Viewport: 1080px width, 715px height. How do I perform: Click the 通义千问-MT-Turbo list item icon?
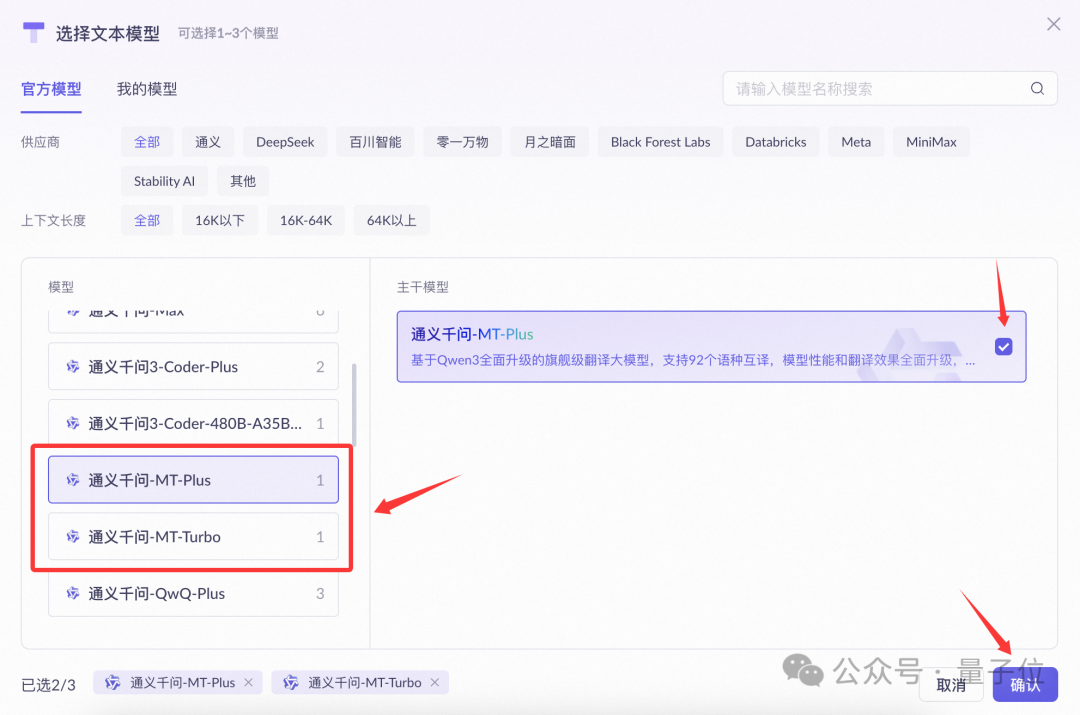coord(72,537)
